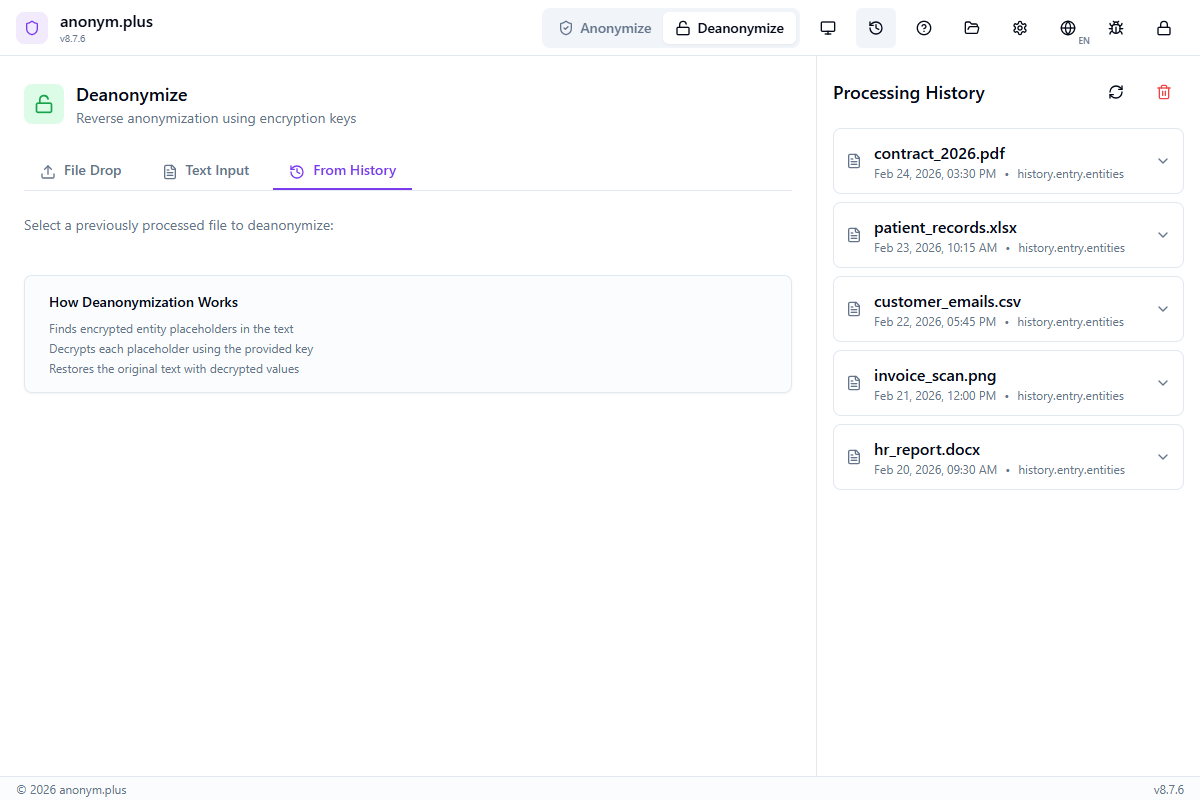The image size is (1200, 800).
Task: Open settings via the gear icon
Action: point(1020,28)
